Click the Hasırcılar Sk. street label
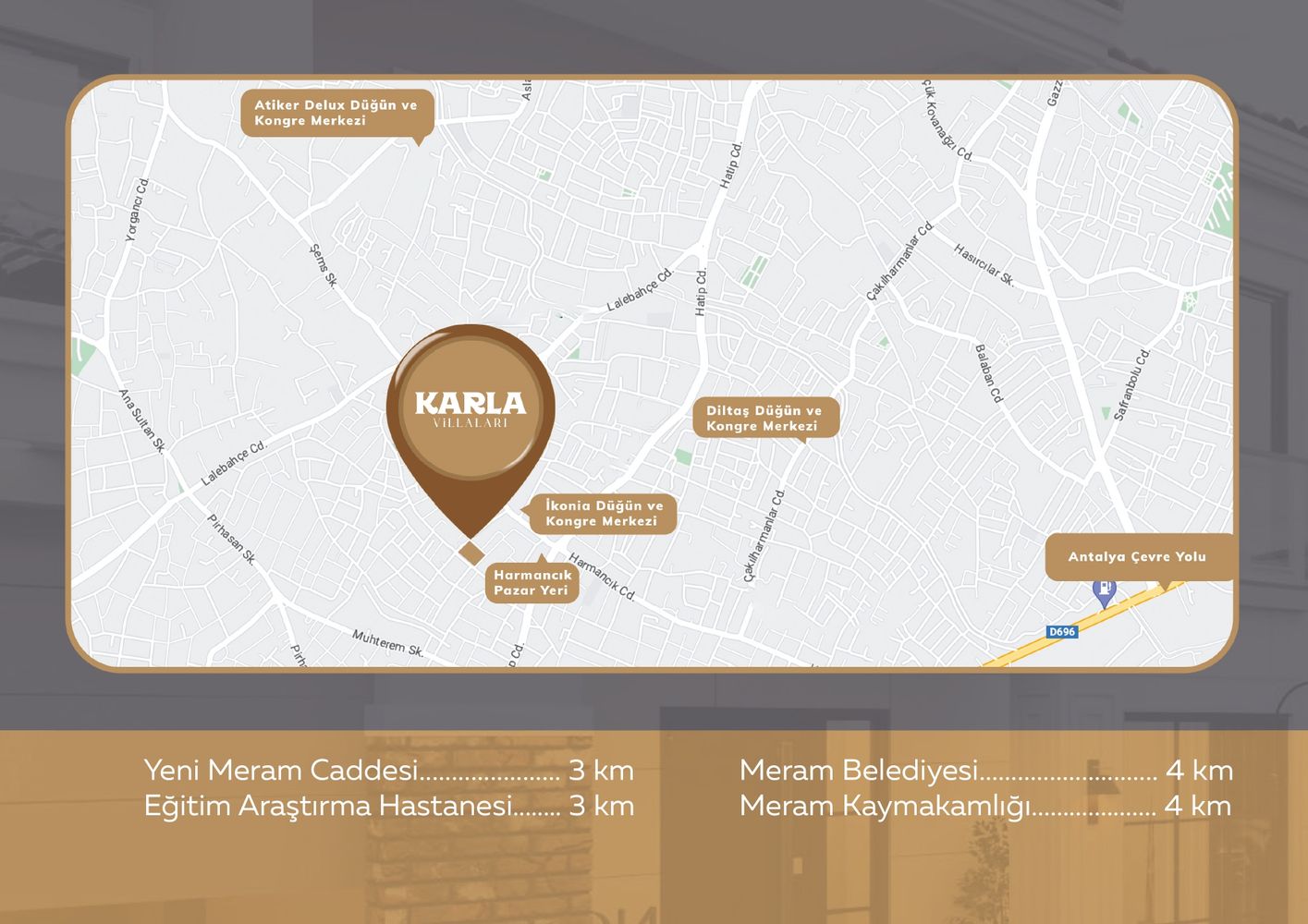The width and height of the screenshot is (1308, 924). point(984,265)
